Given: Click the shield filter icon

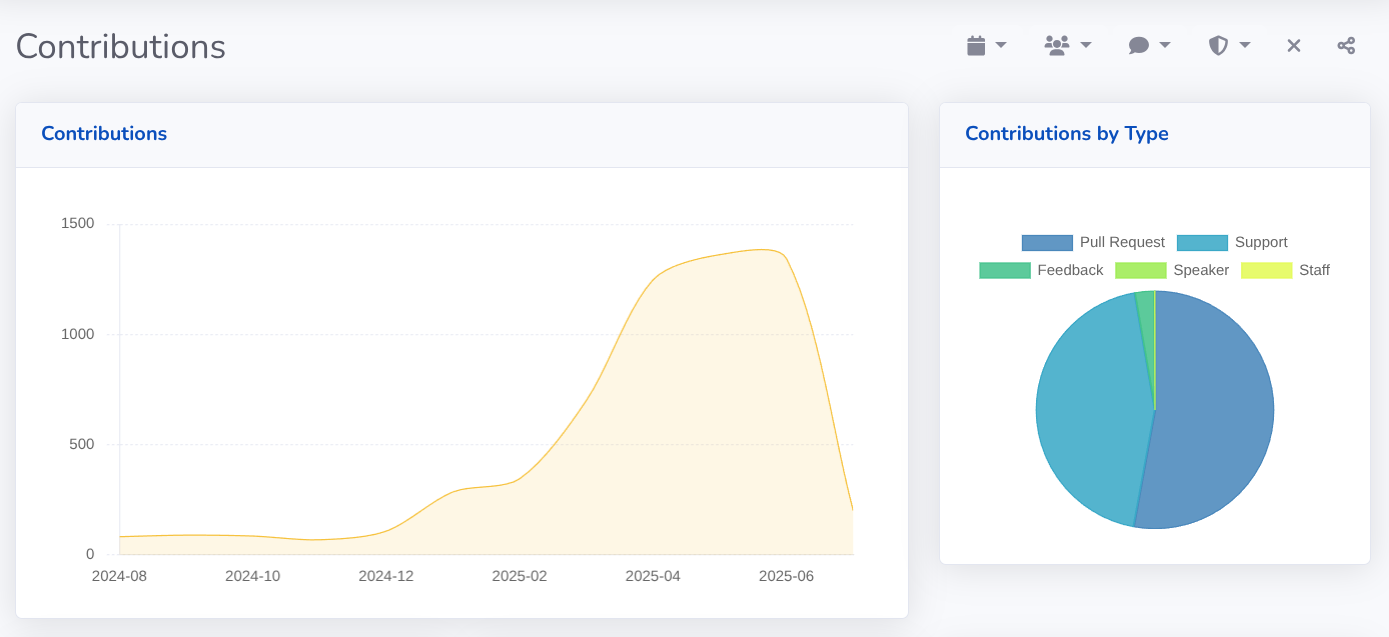Looking at the screenshot, I should coord(1218,46).
